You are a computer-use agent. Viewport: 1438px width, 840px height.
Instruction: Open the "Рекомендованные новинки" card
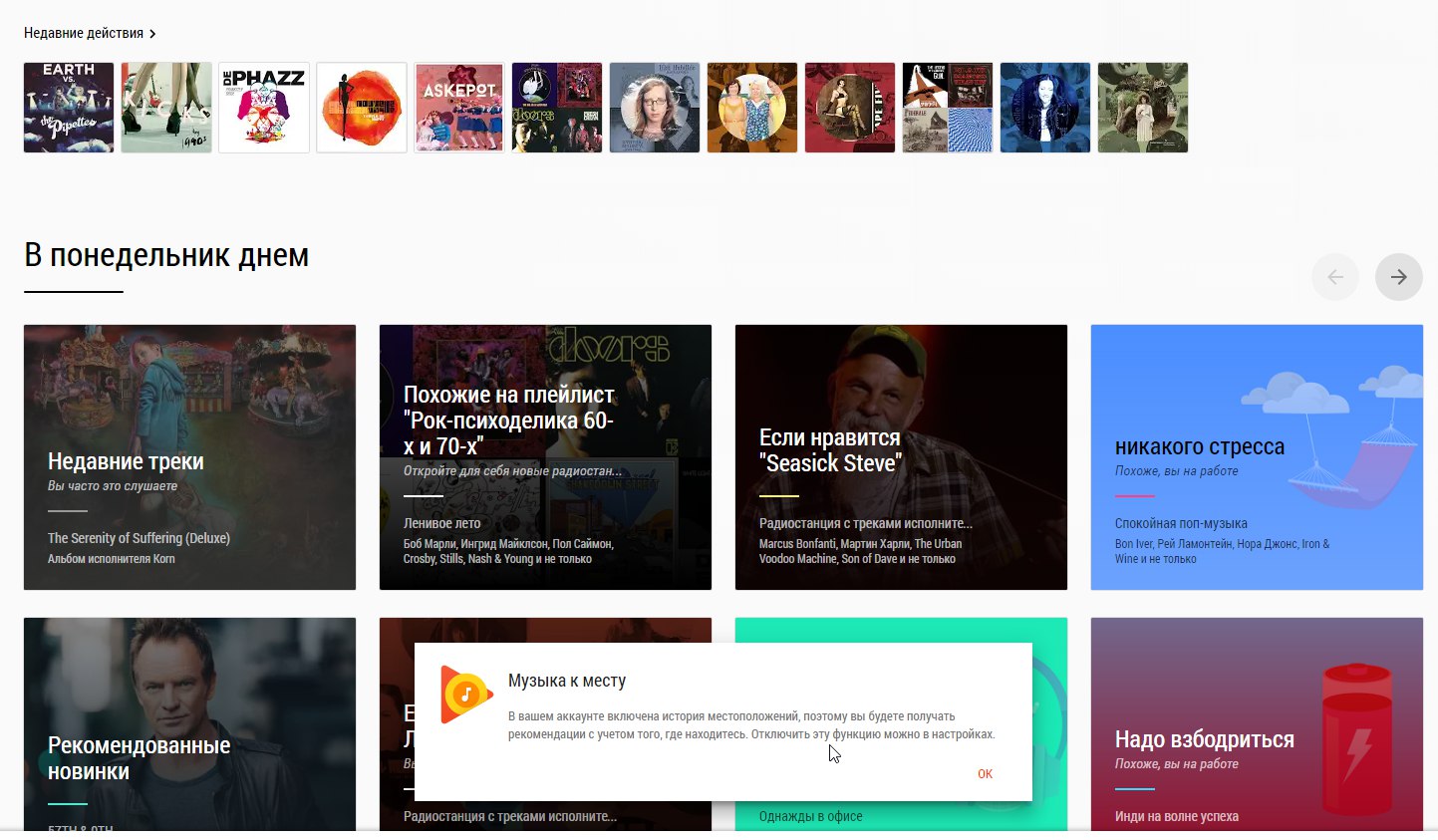[189, 724]
